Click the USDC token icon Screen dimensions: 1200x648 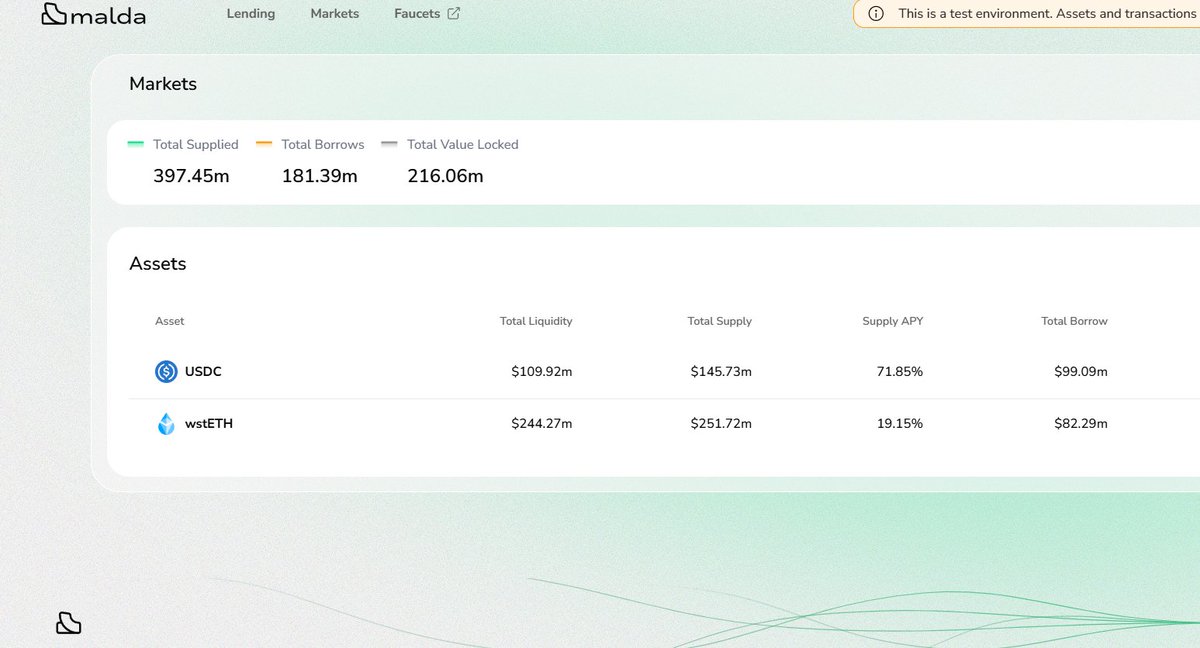click(x=165, y=371)
